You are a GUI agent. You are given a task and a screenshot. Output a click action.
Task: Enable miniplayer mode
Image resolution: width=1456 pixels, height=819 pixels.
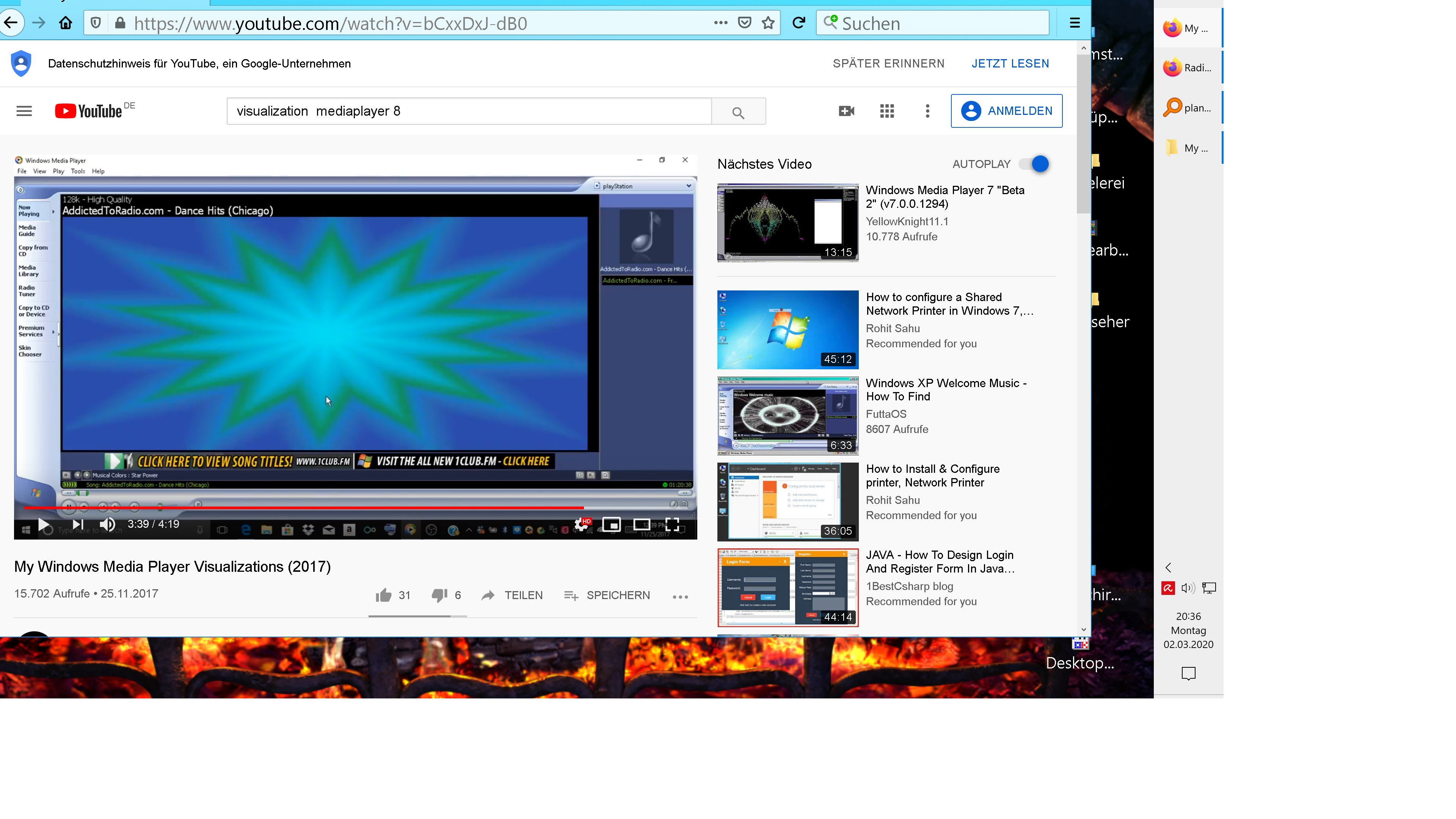coord(611,524)
